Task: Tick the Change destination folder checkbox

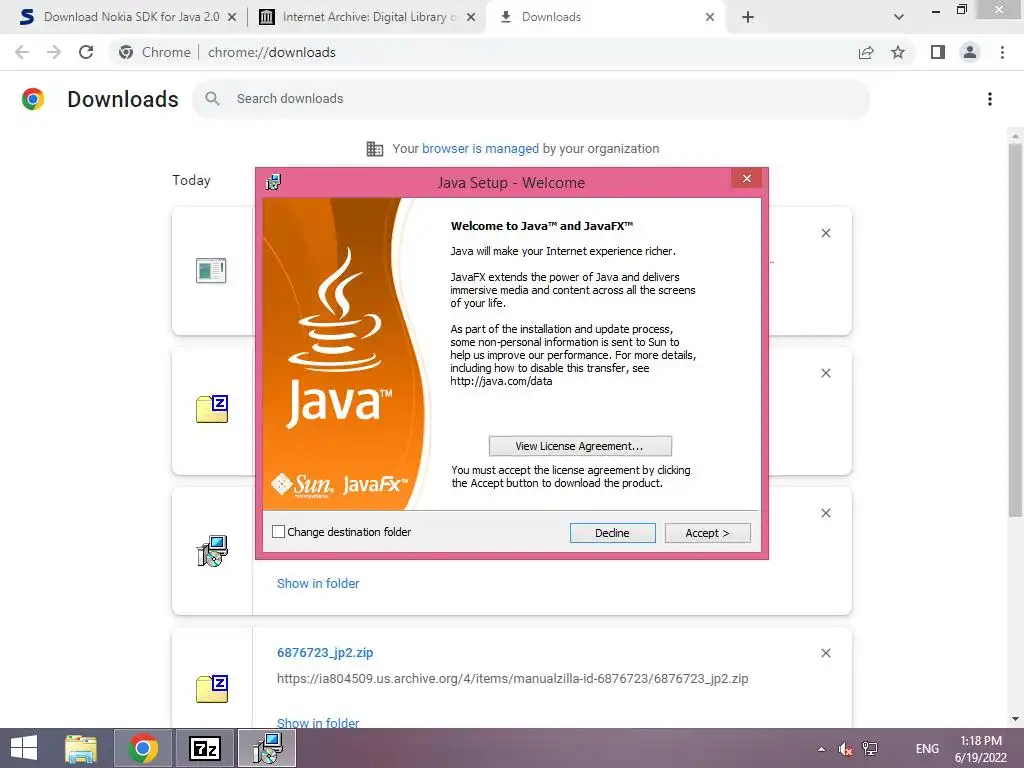Action: (x=278, y=532)
